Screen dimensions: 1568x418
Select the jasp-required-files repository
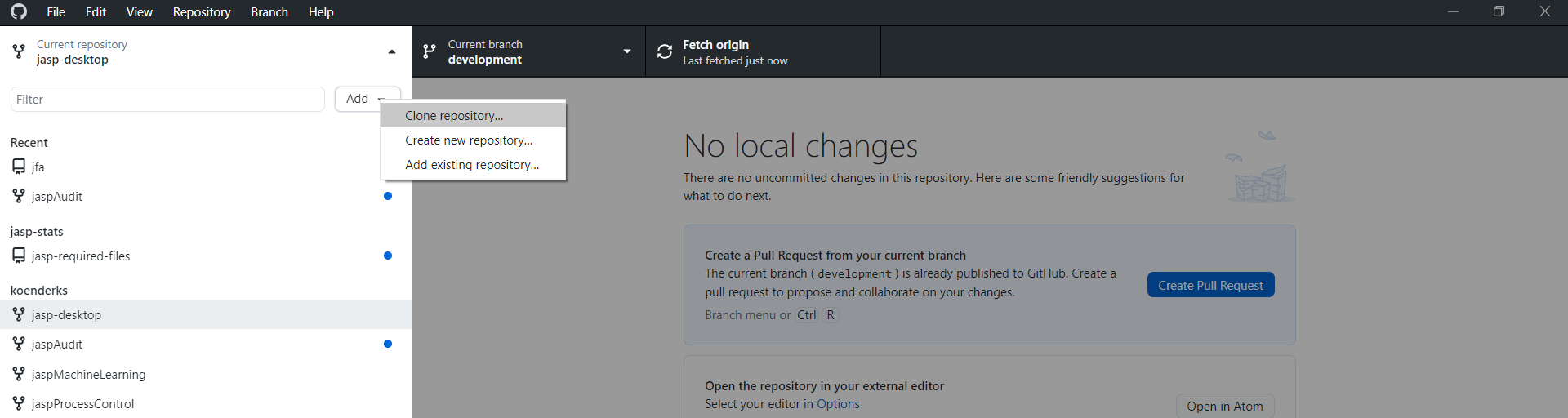tap(206, 256)
